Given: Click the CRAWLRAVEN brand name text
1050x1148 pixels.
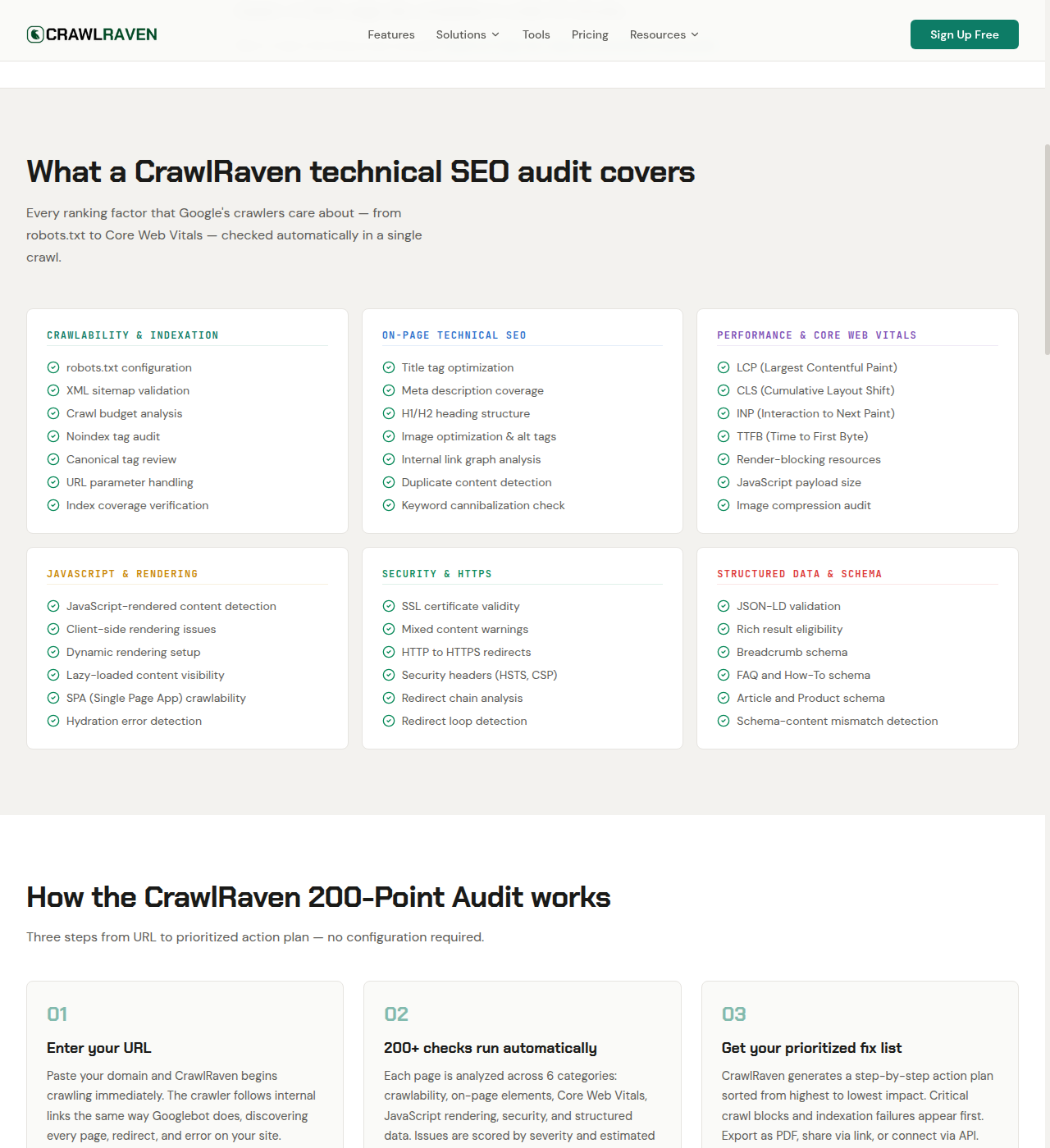Looking at the screenshot, I should point(102,34).
